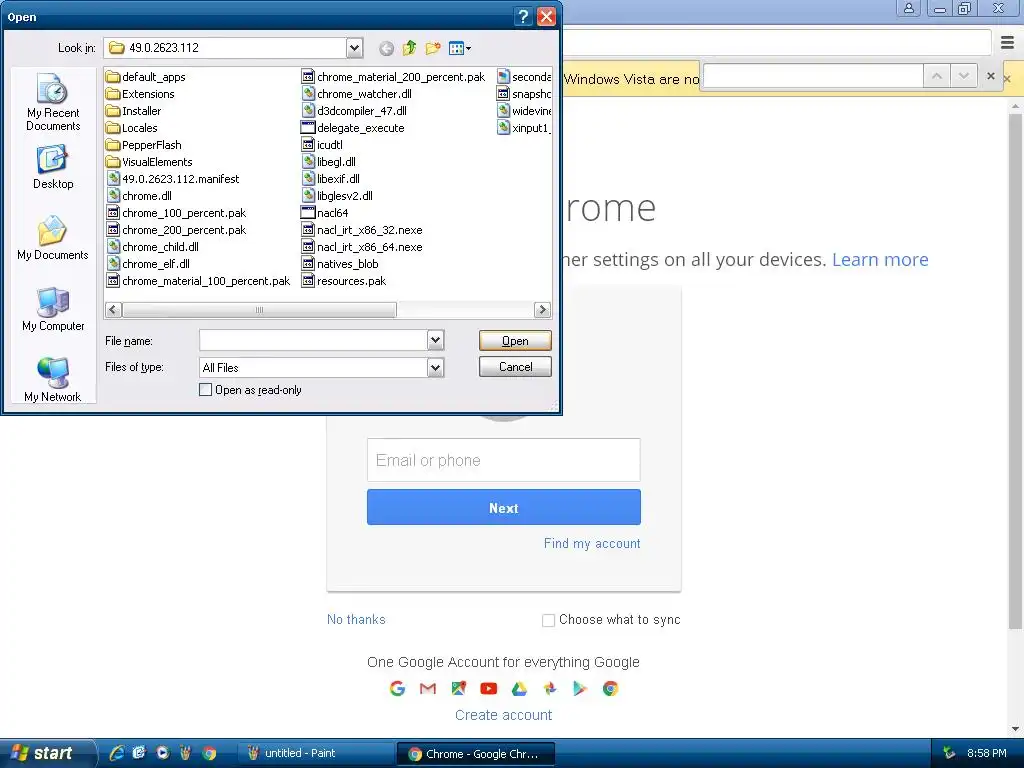The image size is (1024, 768).
Task: Open My Documents shortcut
Action: click(x=53, y=238)
